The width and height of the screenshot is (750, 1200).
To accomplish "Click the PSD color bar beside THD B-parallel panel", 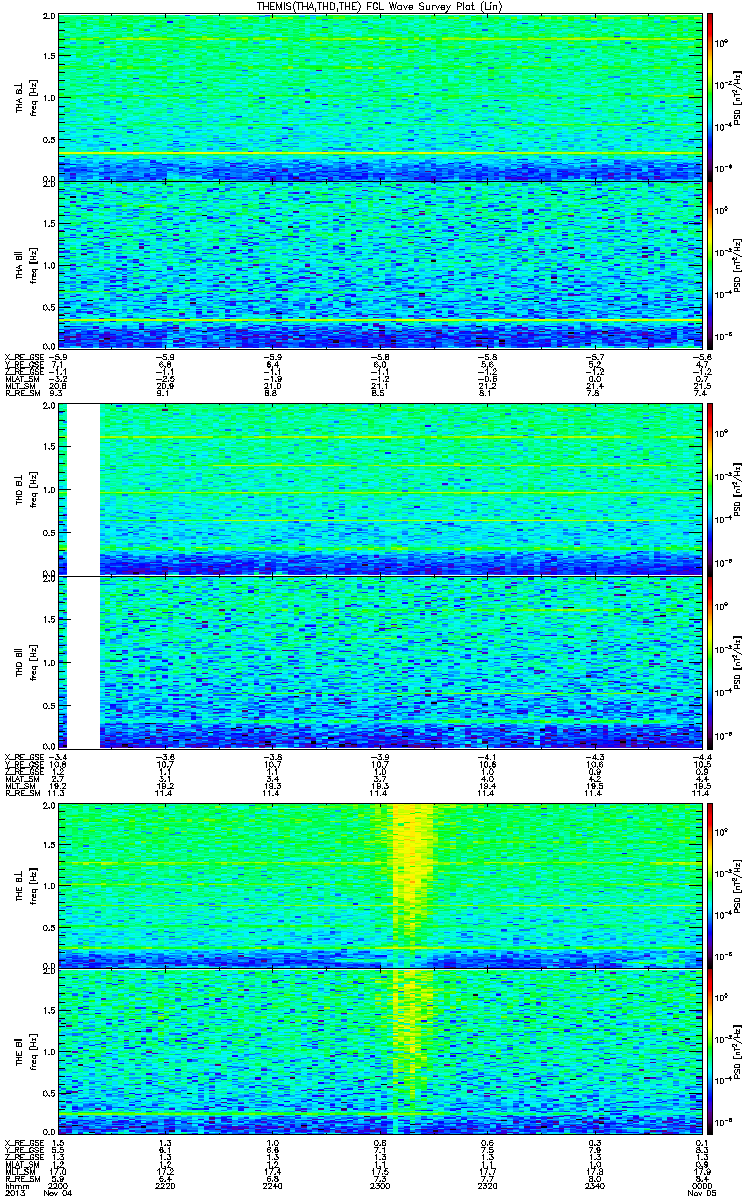I will (711, 662).
